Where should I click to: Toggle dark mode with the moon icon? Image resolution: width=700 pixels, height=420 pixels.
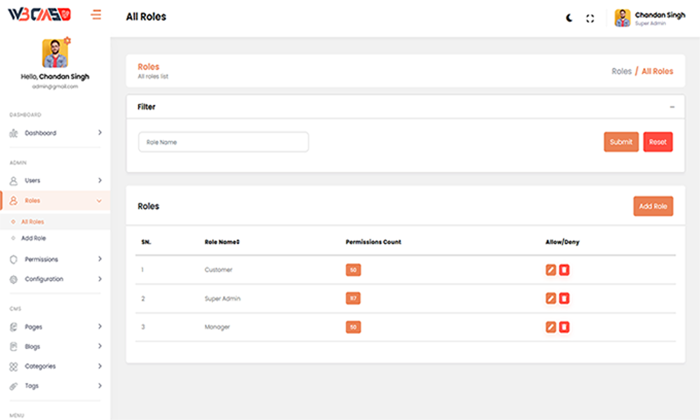tap(570, 18)
